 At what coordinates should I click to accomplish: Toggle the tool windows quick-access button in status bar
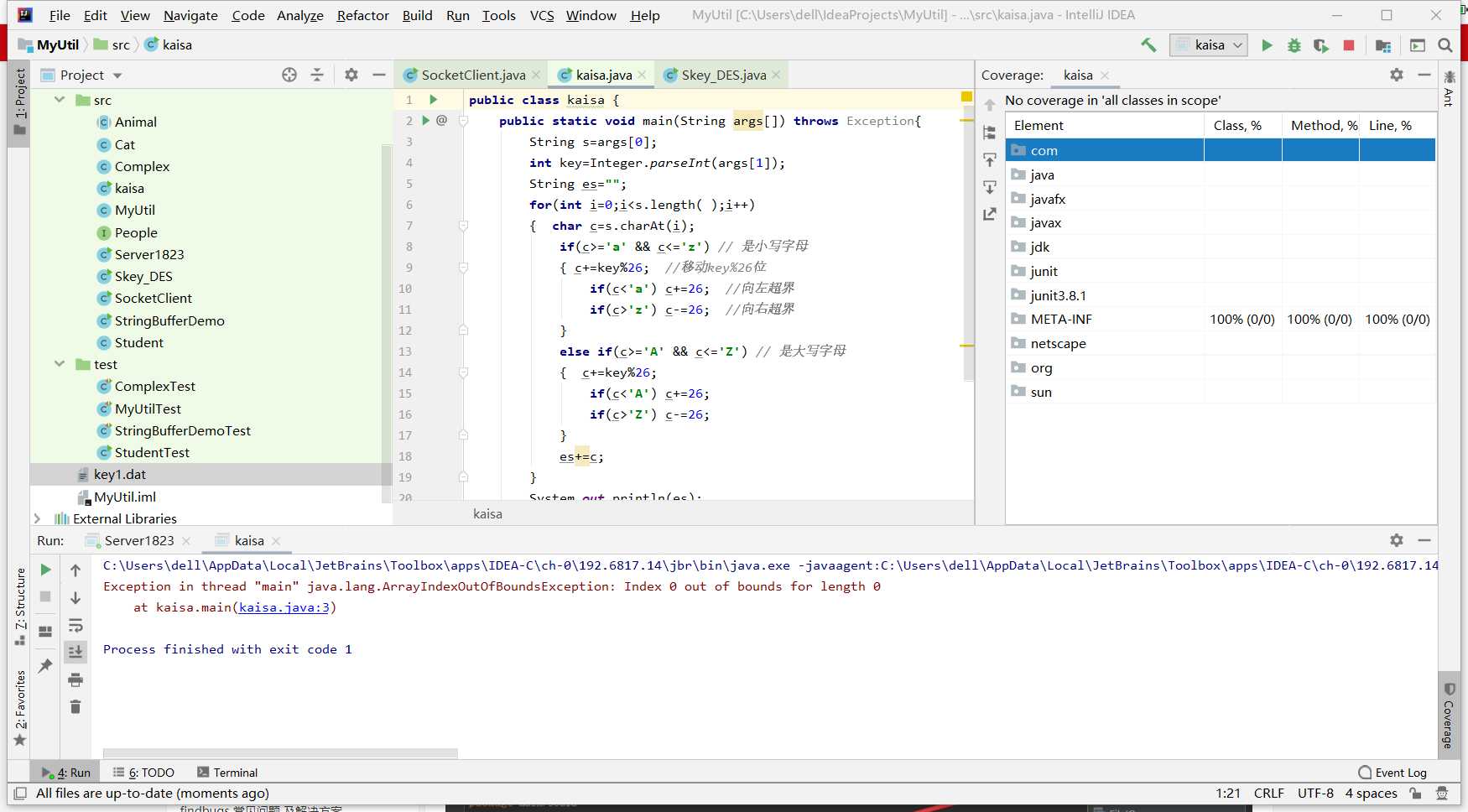pyautogui.click(x=20, y=793)
